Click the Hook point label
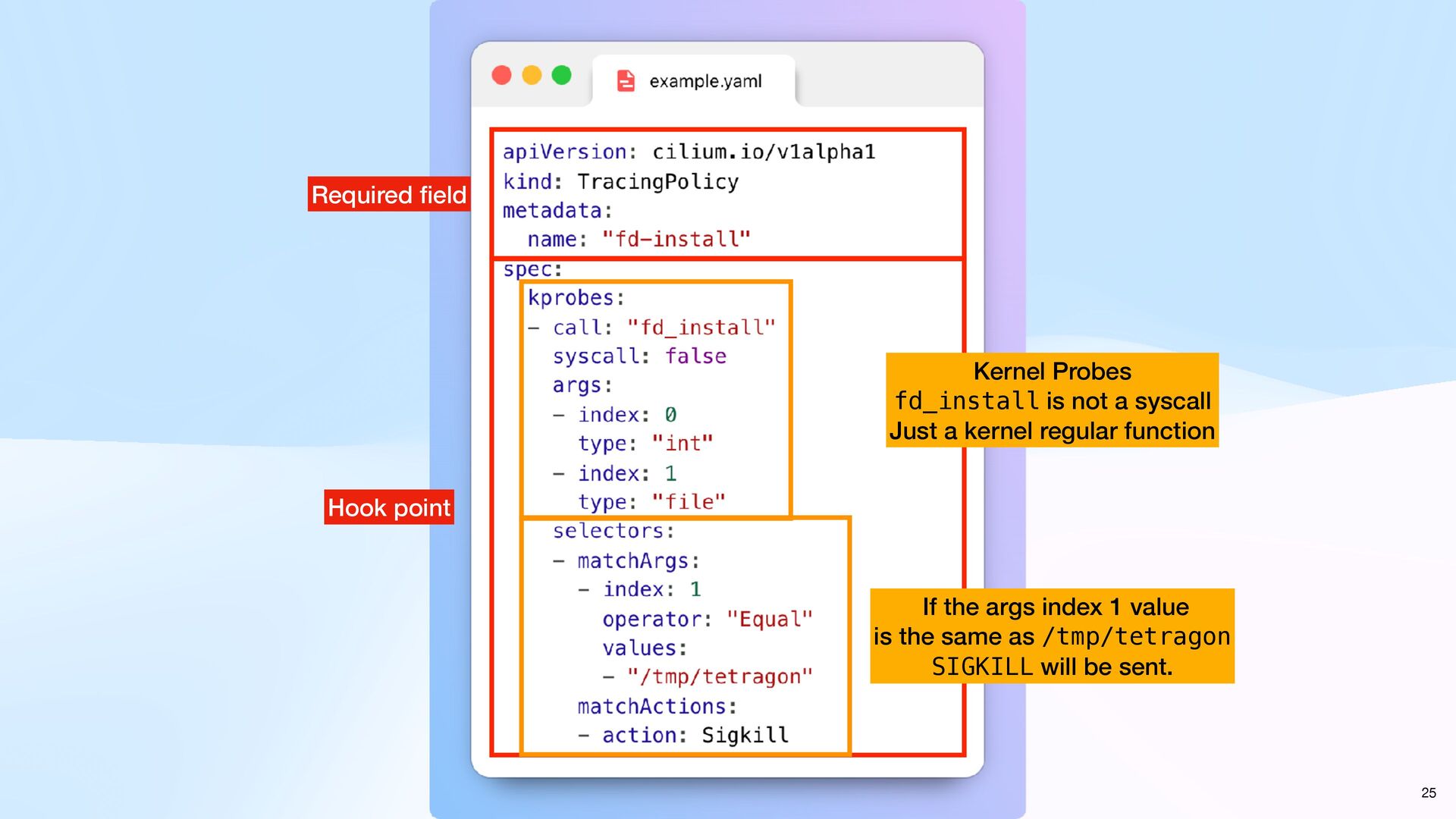The height and width of the screenshot is (819, 1456). click(x=389, y=507)
